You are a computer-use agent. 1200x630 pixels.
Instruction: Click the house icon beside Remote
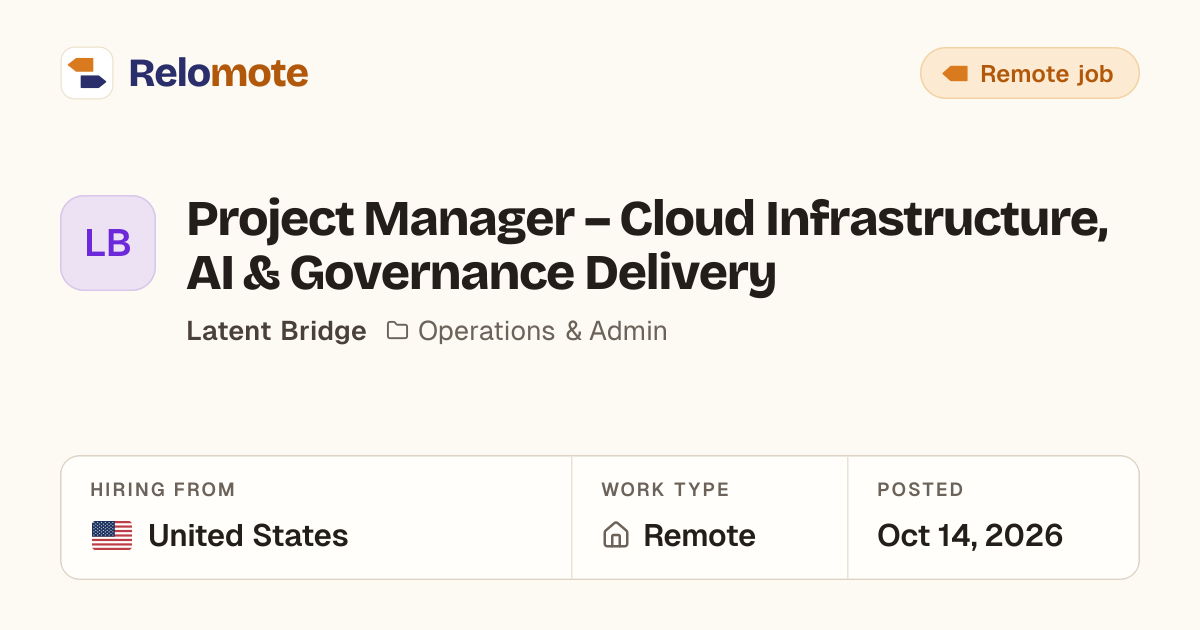tap(616, 535)
